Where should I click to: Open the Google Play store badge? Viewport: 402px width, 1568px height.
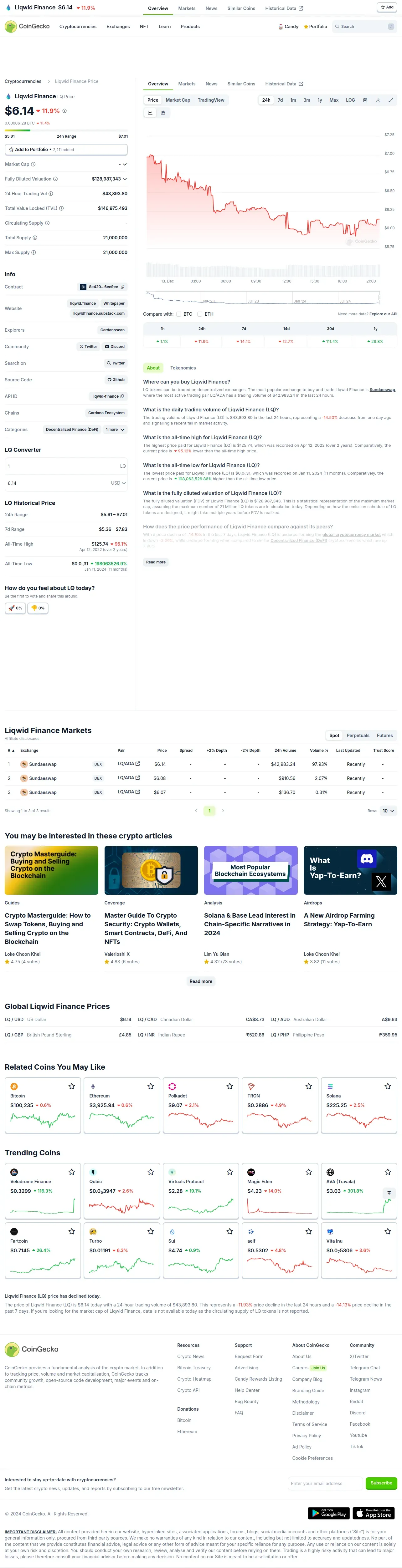pos(329,1513)
